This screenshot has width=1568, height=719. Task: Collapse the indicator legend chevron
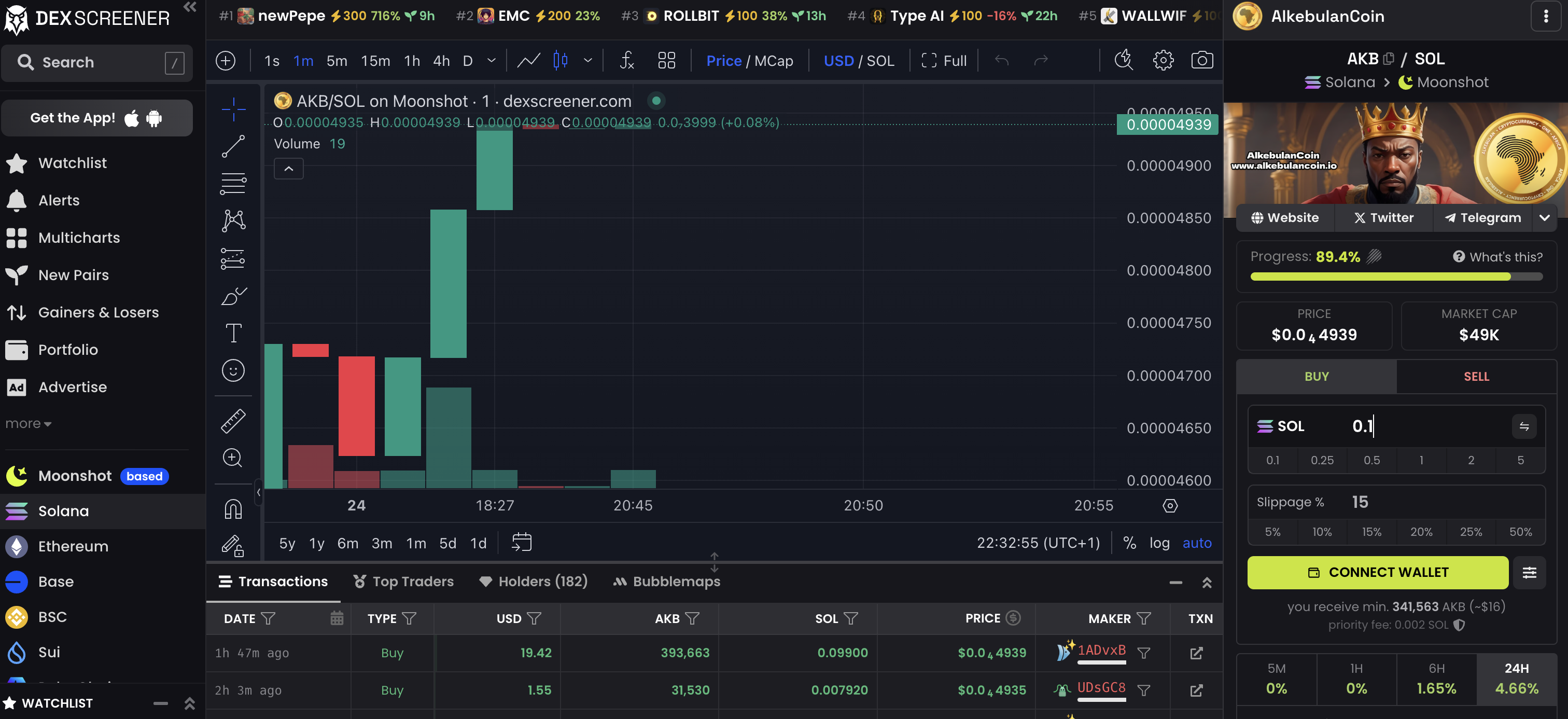(288, 169)
